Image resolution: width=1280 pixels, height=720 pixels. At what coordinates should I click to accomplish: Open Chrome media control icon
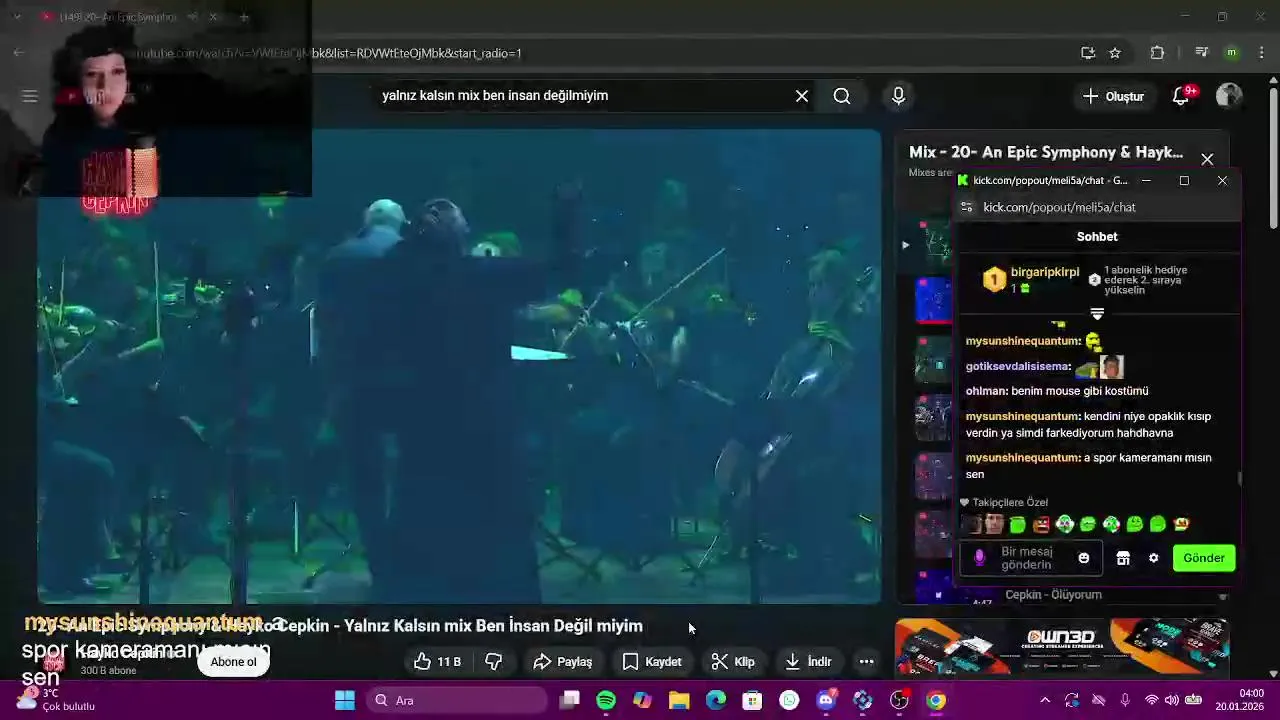(x=1202, y=53)
